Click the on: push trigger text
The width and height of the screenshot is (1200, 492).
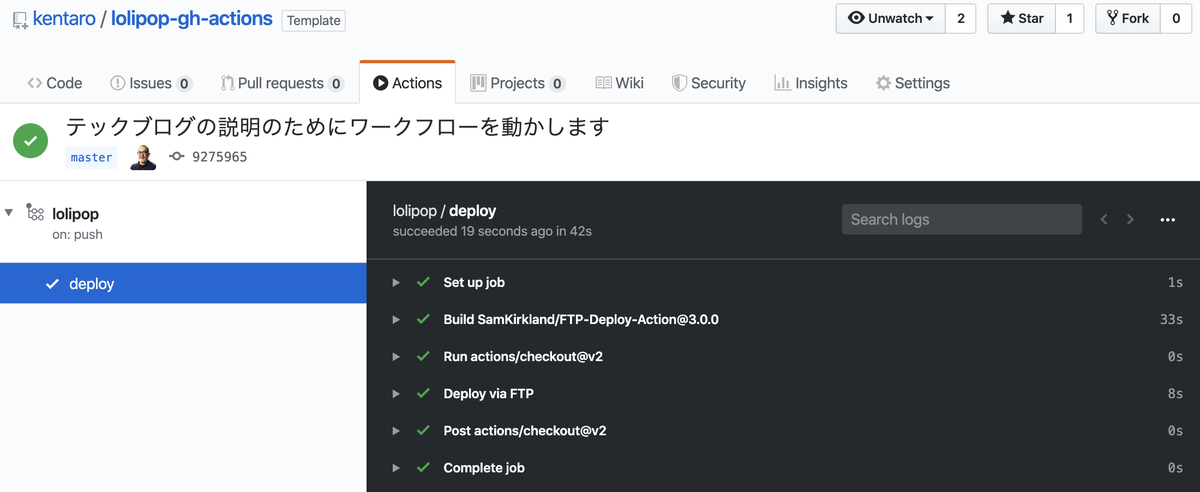(77, 235)
